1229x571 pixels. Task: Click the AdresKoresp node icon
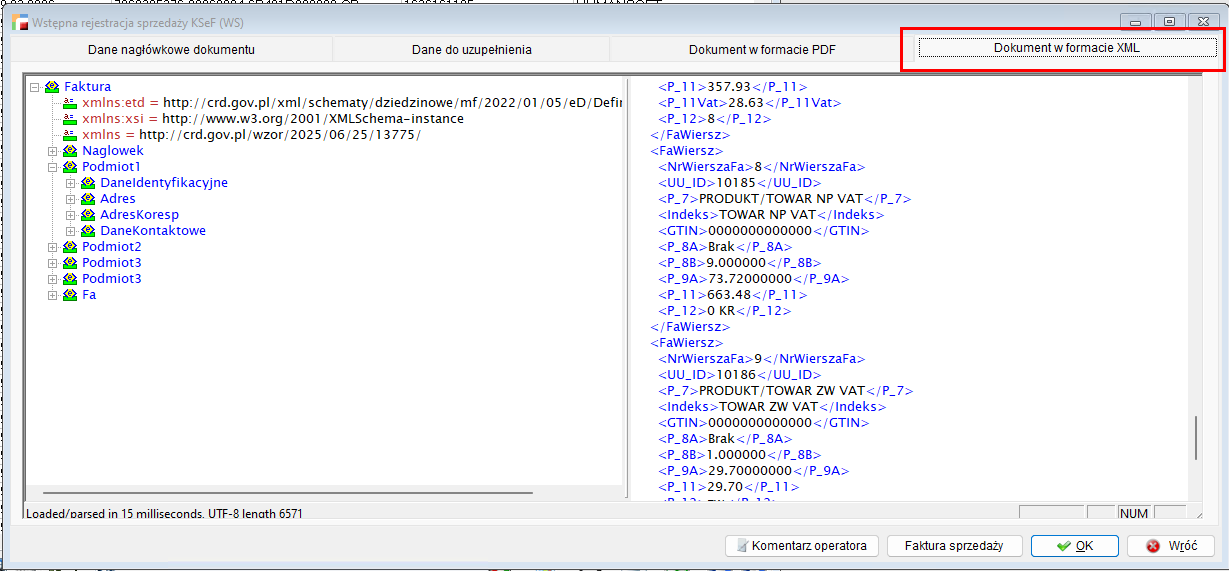[88, 215]
